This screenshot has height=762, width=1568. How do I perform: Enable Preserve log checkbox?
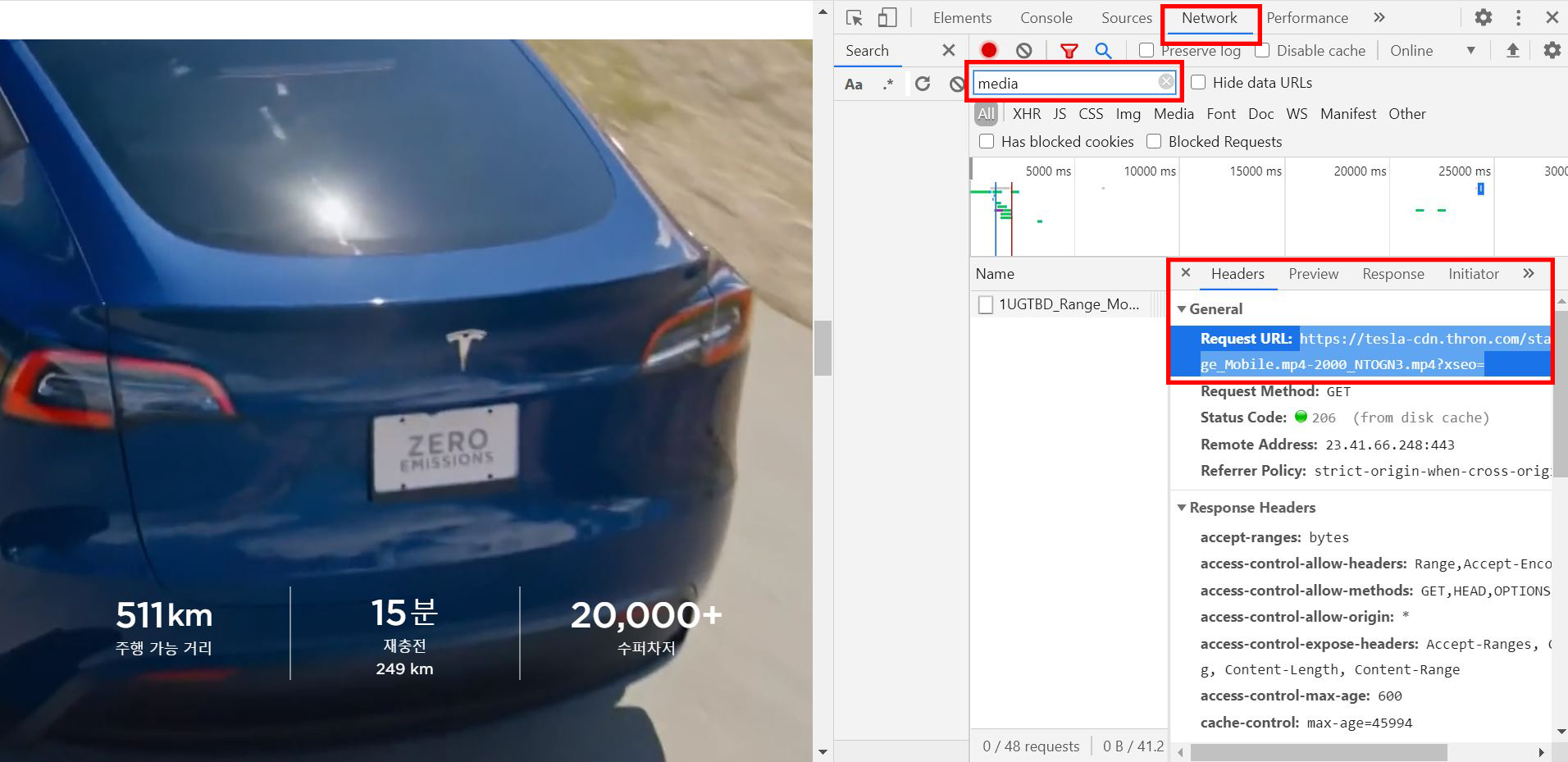pos(1146,50)
